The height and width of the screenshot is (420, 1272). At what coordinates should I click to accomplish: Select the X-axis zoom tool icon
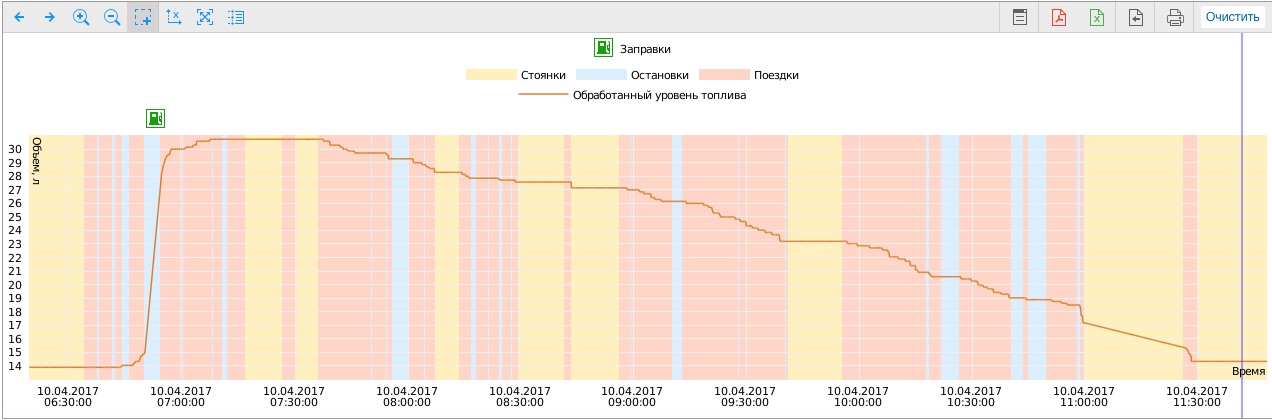174,17
